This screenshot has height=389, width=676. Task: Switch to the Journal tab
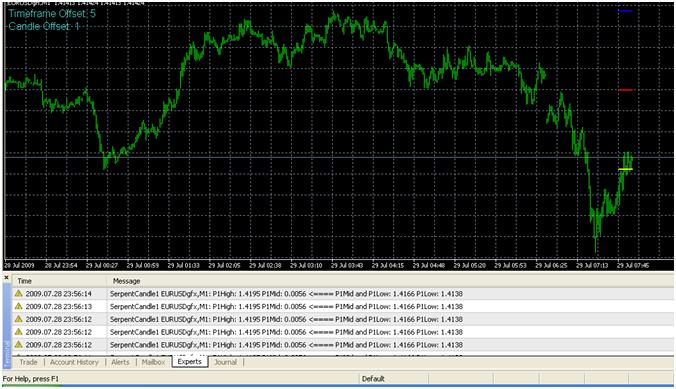click(x=225, y=362)
